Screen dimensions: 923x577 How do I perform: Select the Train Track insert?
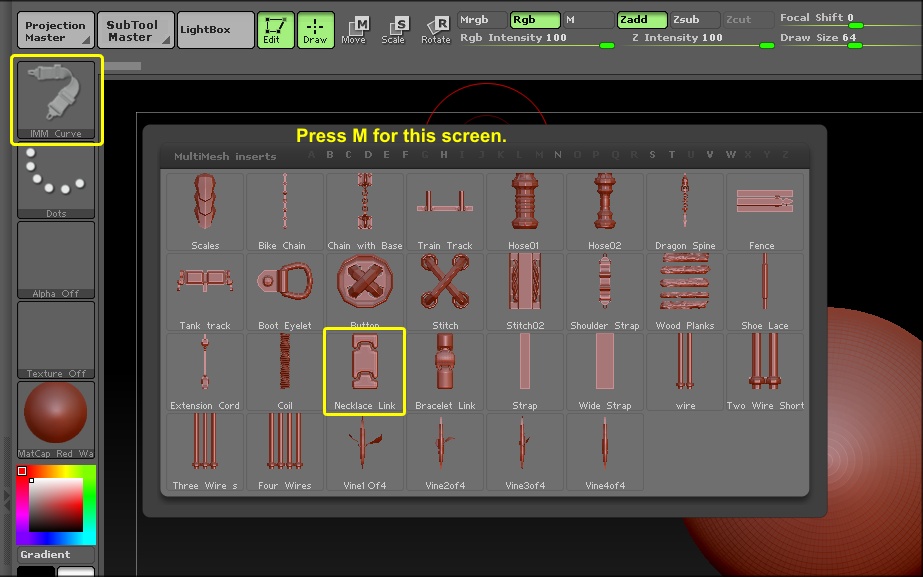point(445,212)
